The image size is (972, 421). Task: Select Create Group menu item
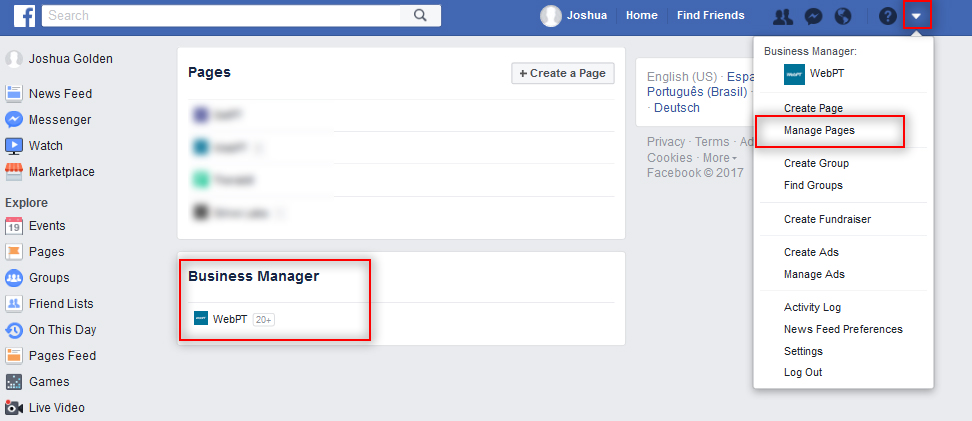point(816,163)
